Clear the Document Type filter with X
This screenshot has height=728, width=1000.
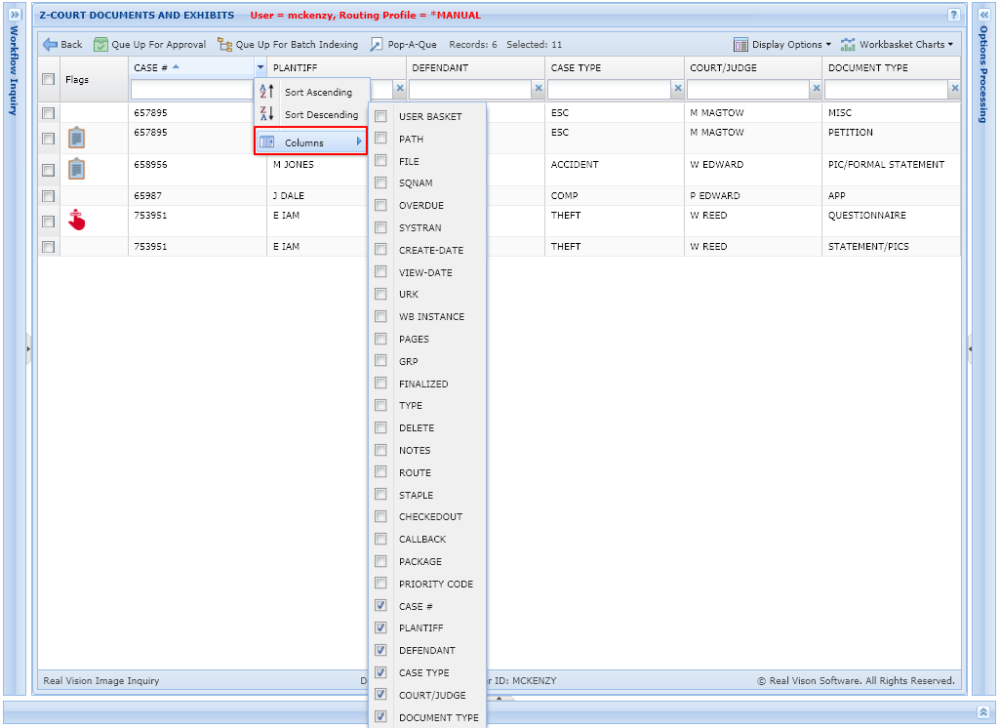(x=955, y=89)
